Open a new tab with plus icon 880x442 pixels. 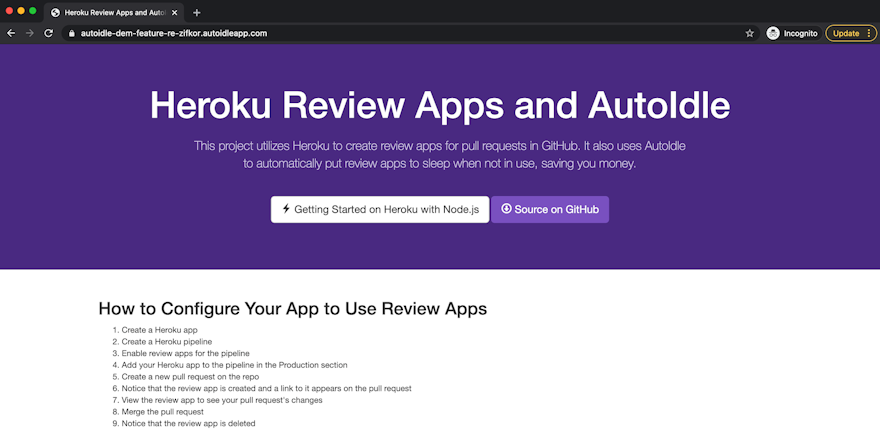[x=196, y=12]
